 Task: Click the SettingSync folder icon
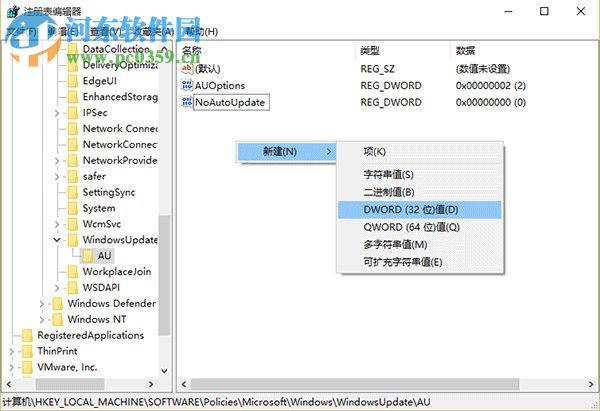pyautogui.click(x=73, y=192)
